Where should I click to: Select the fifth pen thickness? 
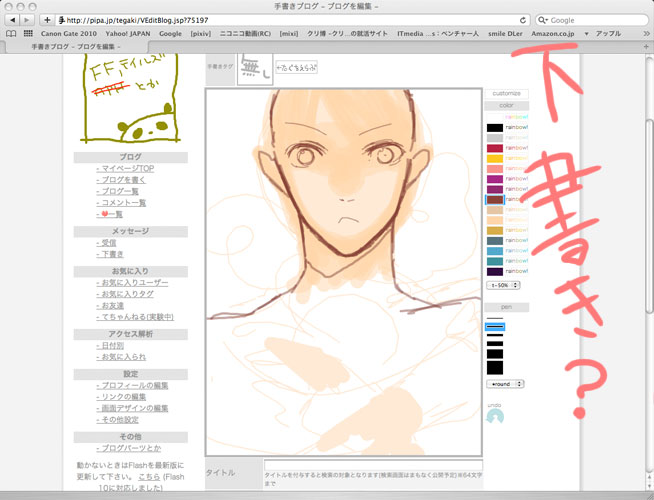[495, 354]
